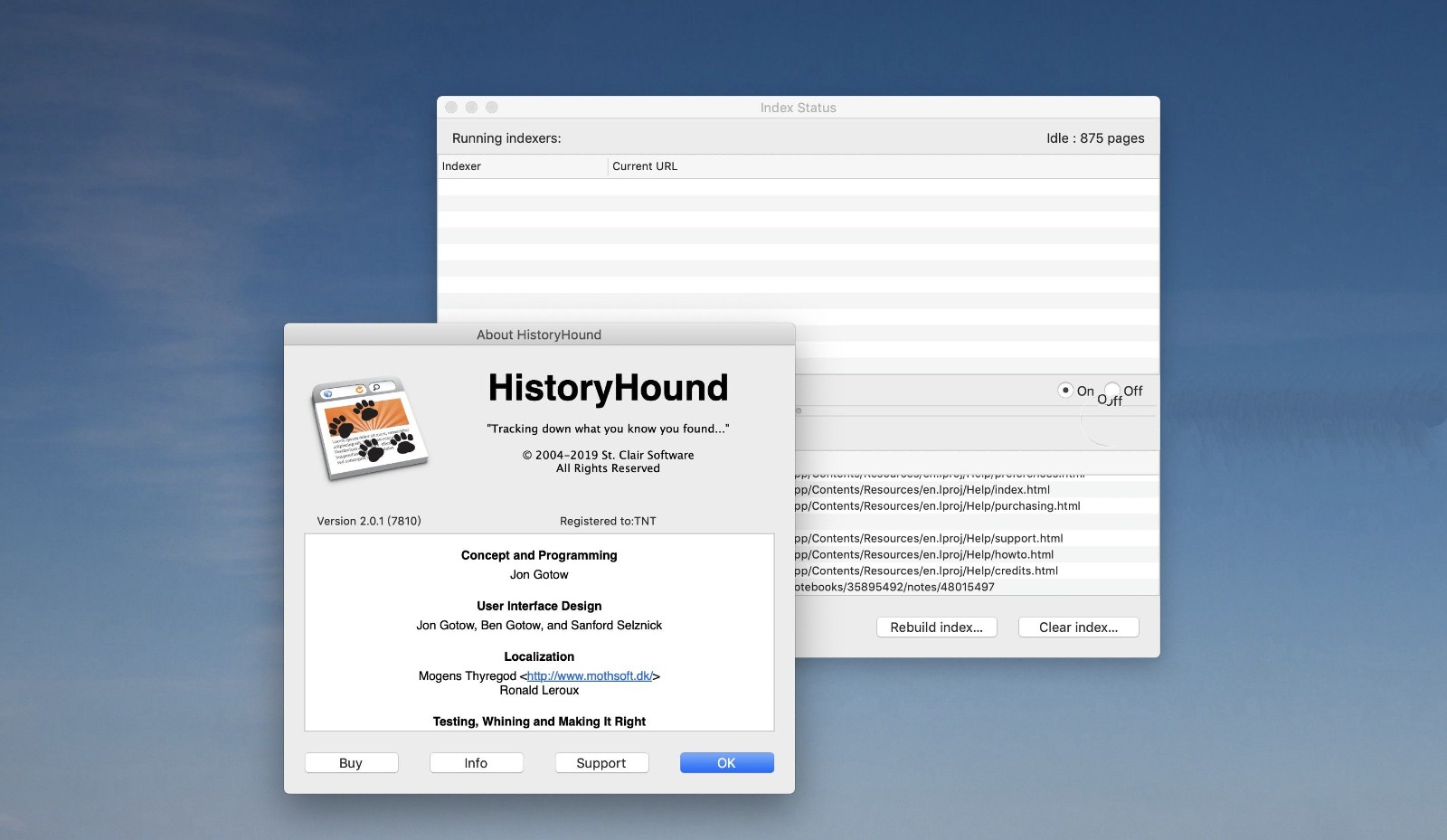Click the HistoryHound paw-print app icon
The image size is (1447, 840).
tap(370, 428)
